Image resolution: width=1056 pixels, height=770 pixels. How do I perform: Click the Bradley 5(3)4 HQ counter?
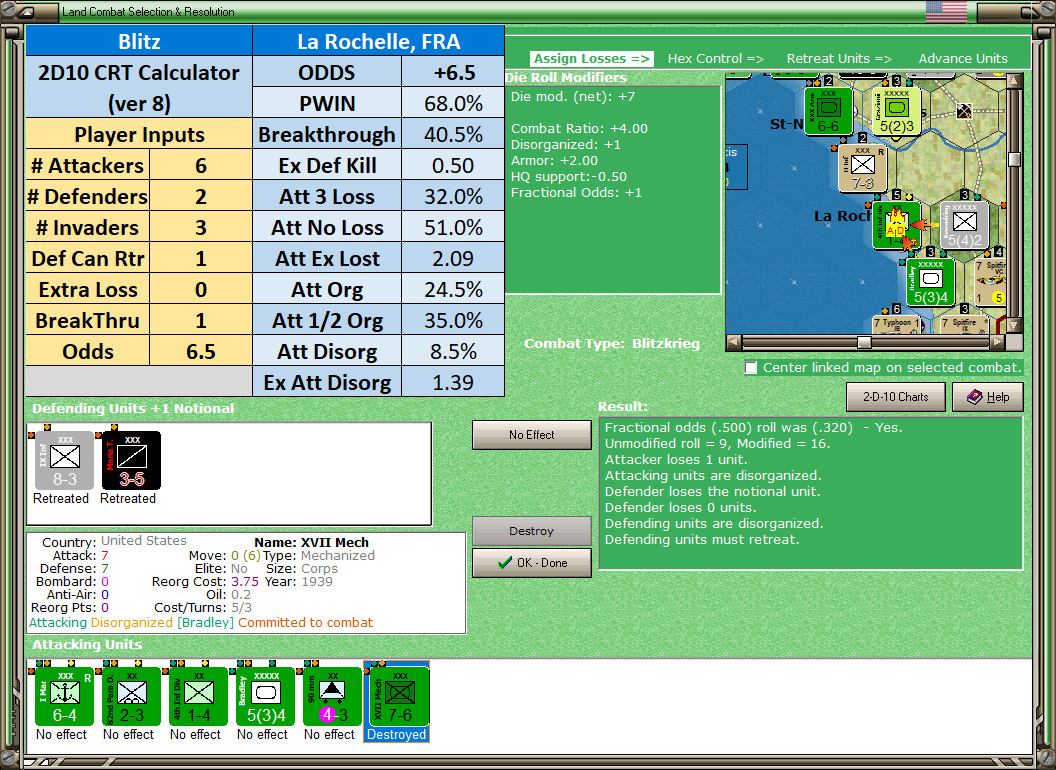tap(263, 695)
